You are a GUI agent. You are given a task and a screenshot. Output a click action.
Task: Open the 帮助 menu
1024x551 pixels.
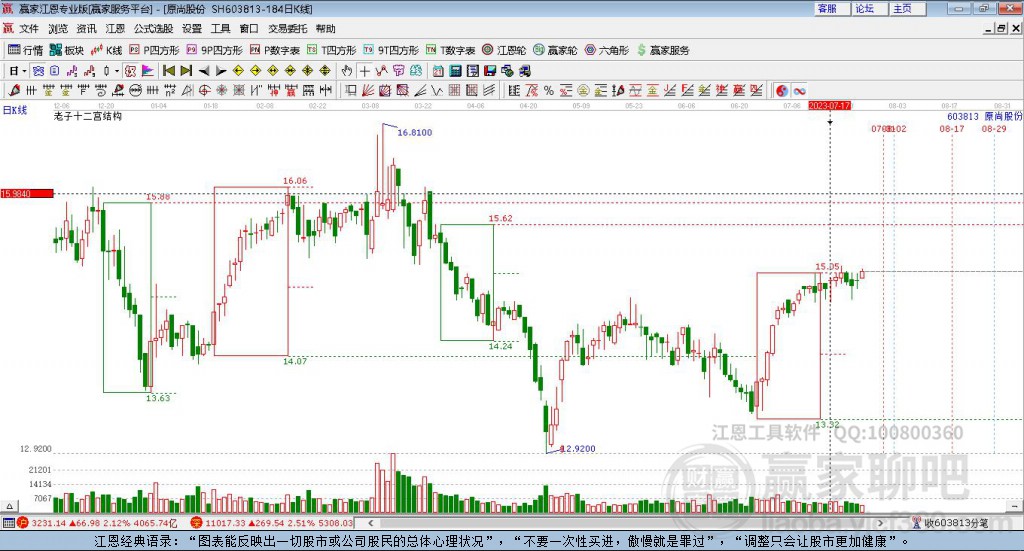(325, 29)
